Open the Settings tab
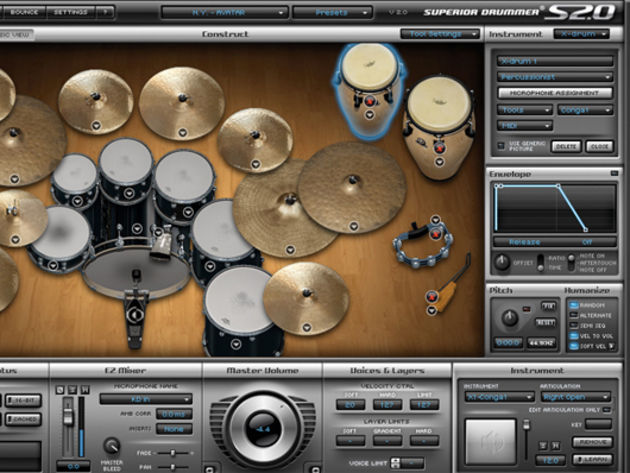 click(x=70, y=12)
